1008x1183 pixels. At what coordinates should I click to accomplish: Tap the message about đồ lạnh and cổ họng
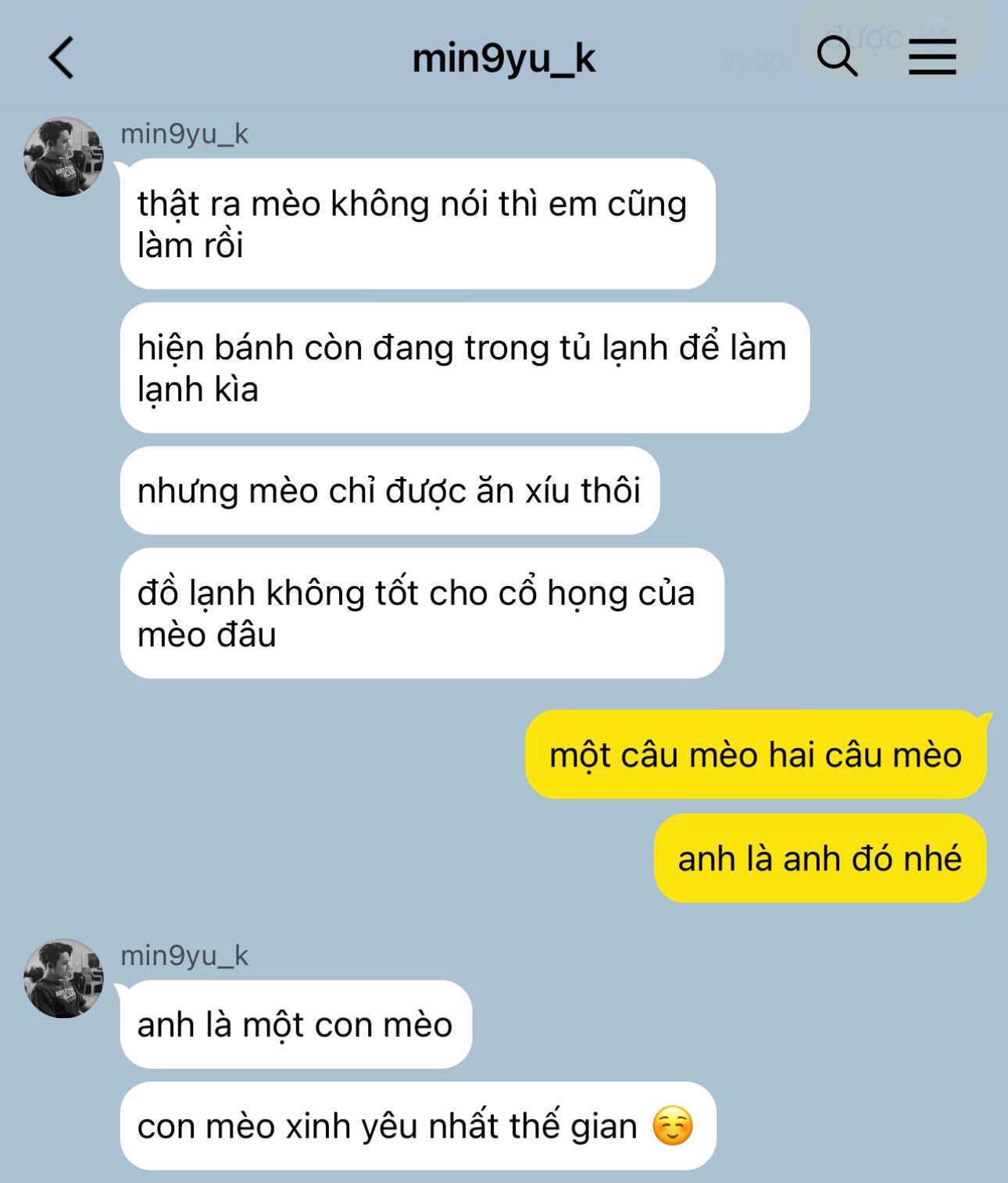(422, 613)
